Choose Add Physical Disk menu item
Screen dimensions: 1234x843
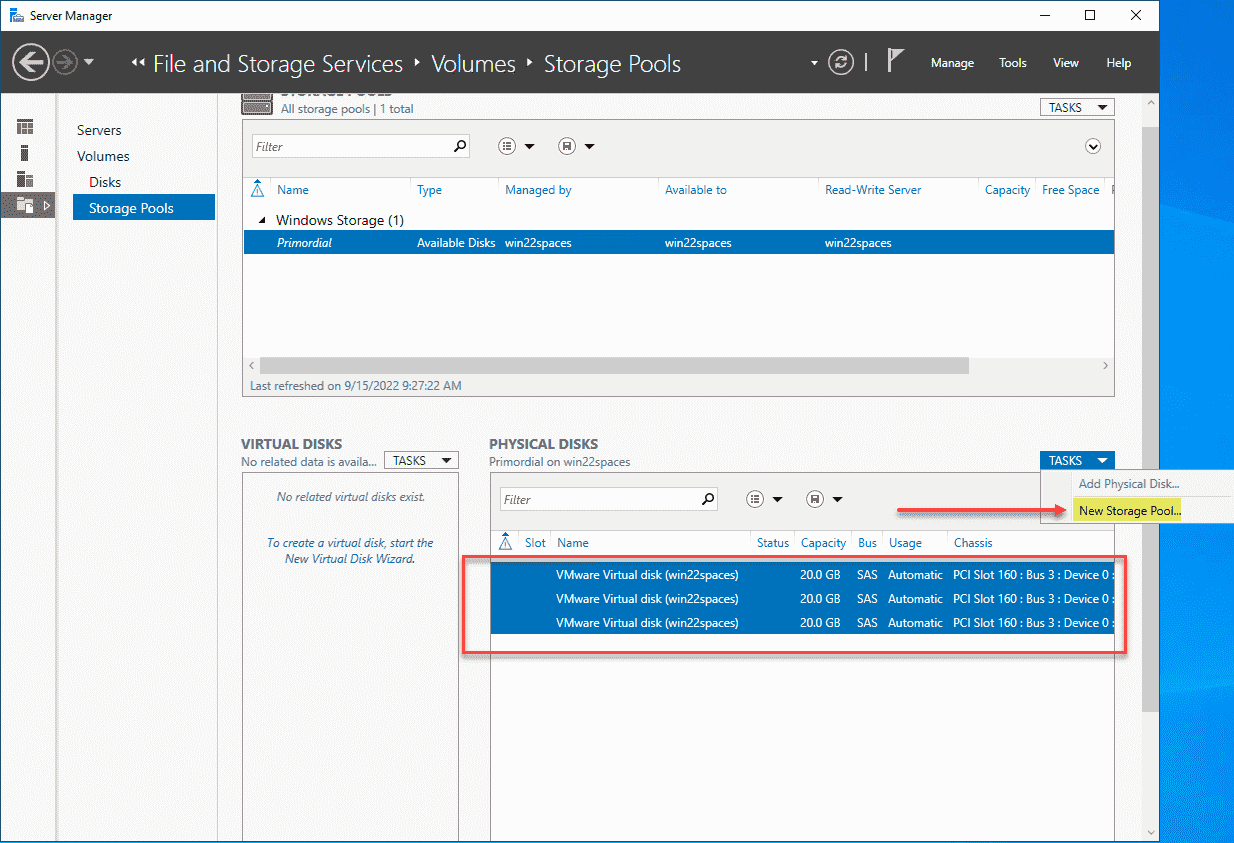(x=1128, y=484)
